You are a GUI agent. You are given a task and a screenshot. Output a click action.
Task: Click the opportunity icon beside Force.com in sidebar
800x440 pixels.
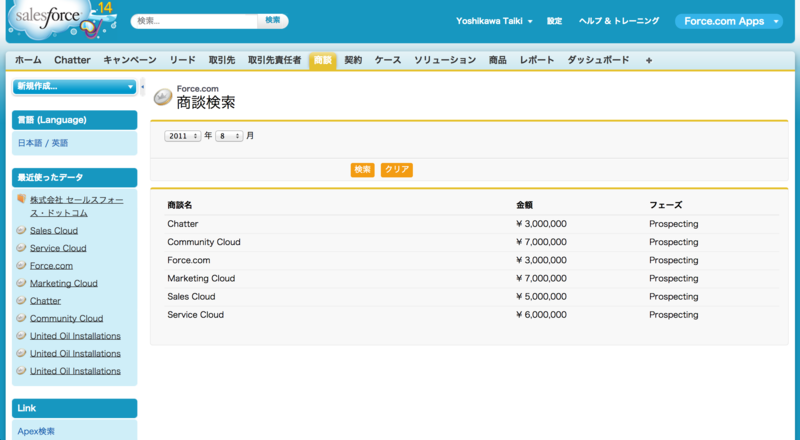pyautogui.click(x=21, y=265)
